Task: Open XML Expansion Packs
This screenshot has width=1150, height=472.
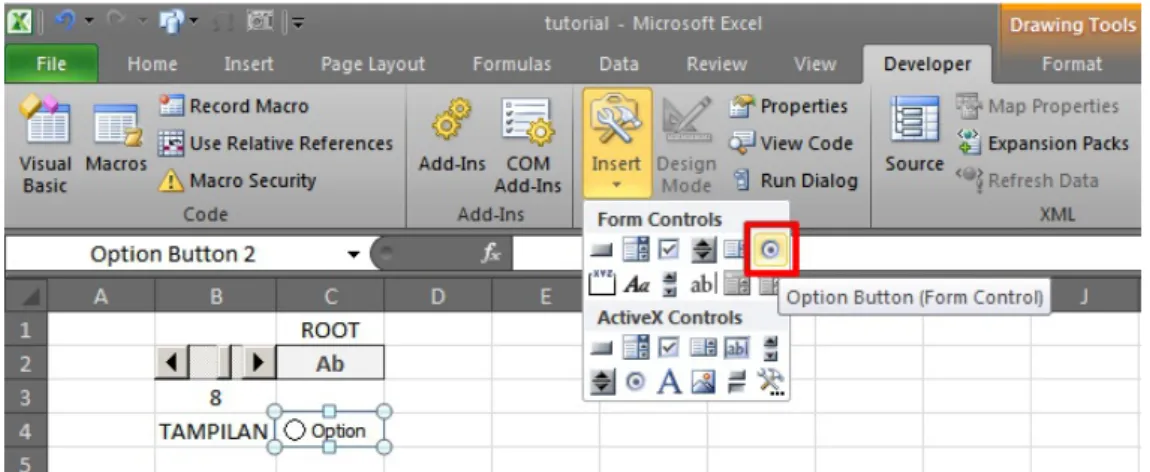Action: coord(1042,143)
